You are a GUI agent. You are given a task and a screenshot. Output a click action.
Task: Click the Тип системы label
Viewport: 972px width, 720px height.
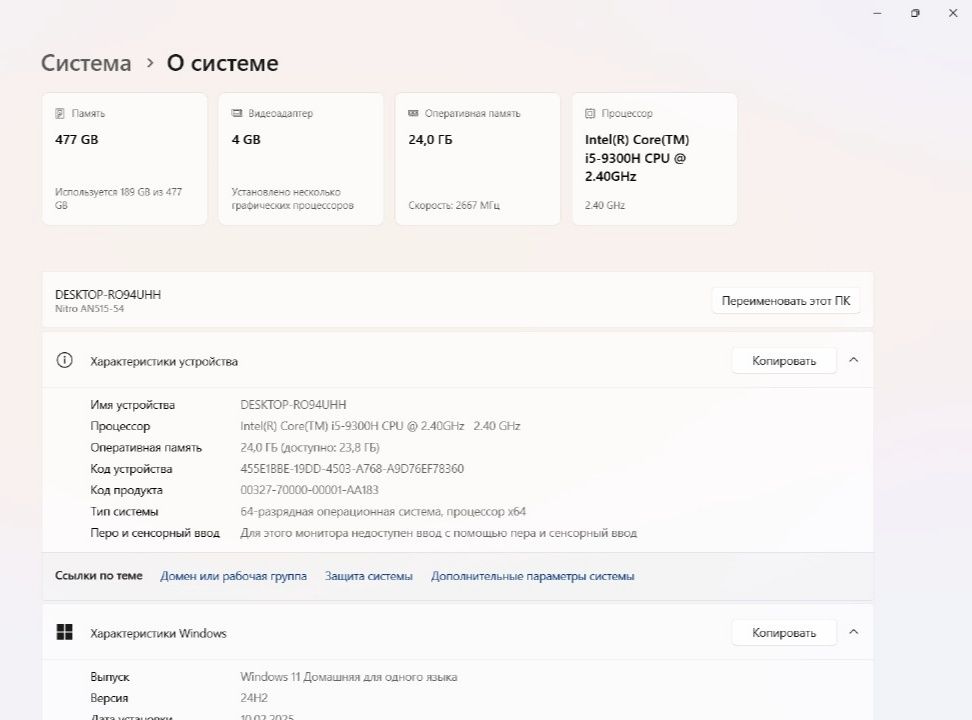pyautogui.click(x=124, y=512)
